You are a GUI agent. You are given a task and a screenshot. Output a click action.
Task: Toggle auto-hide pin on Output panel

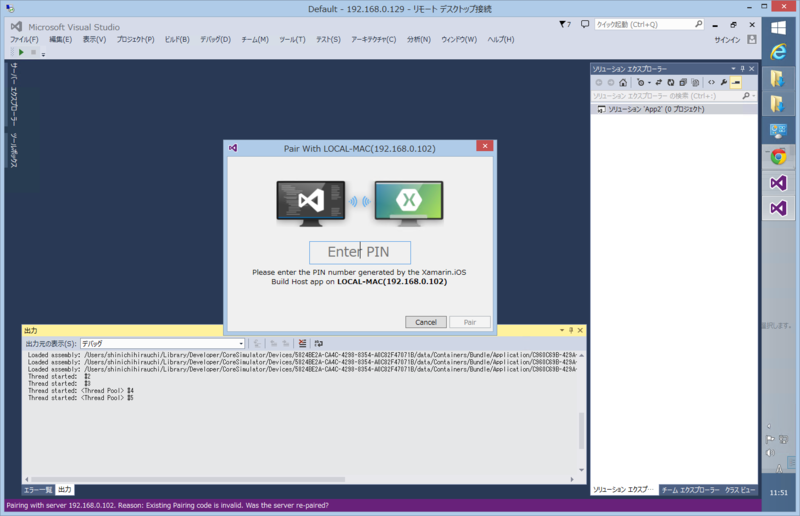[x=571, y=330]
